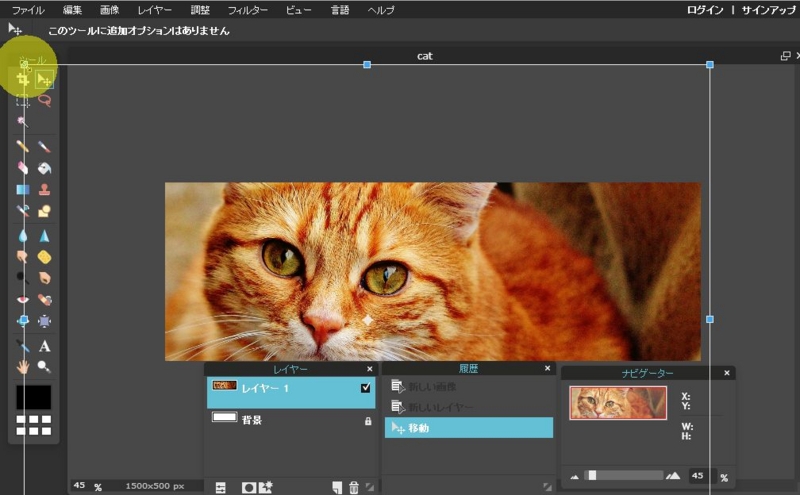Select the Burn hand tool

click(44, 278)
